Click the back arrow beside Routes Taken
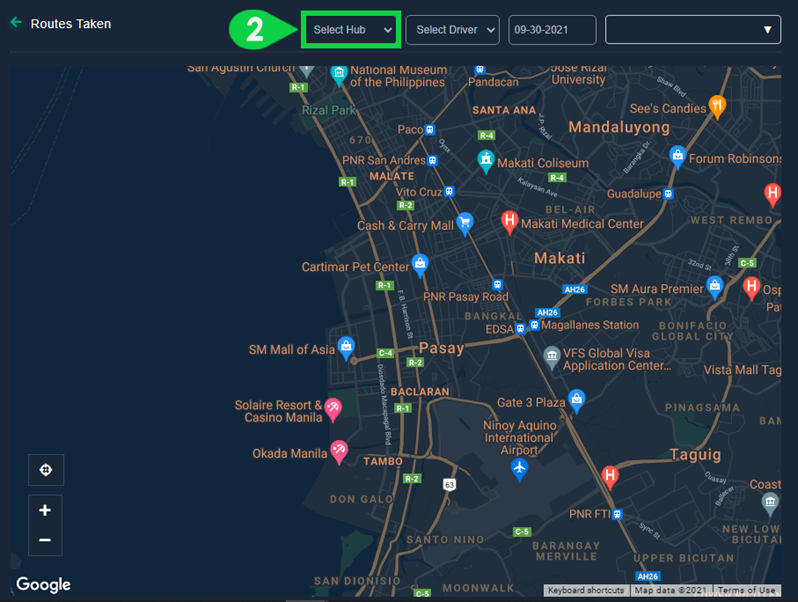The width and height of the screenshot is (798, 602). (x=16, y=22)
